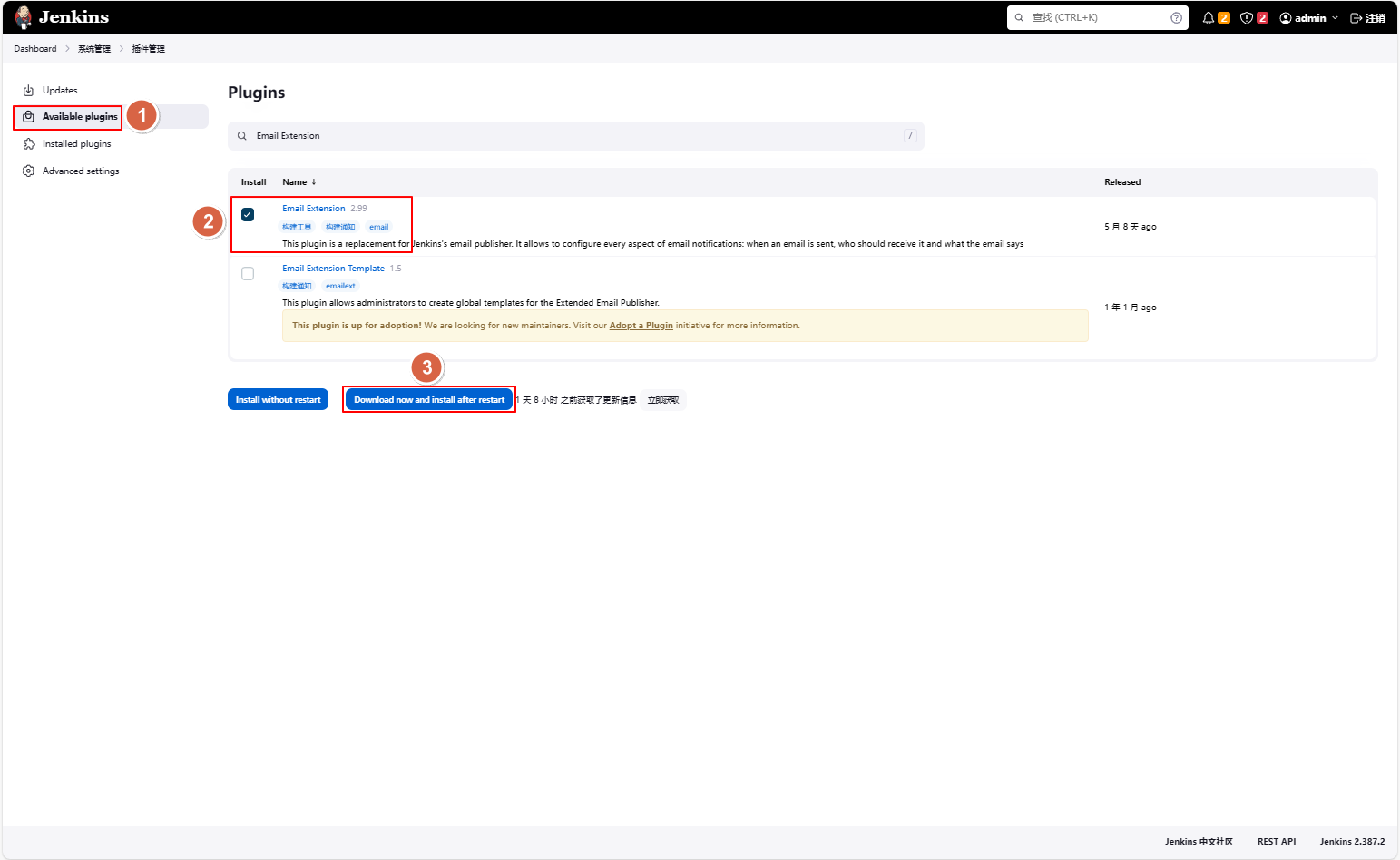Open the Email Extension plugin link
Screen dimensions: 1400x860
[314, 209]
